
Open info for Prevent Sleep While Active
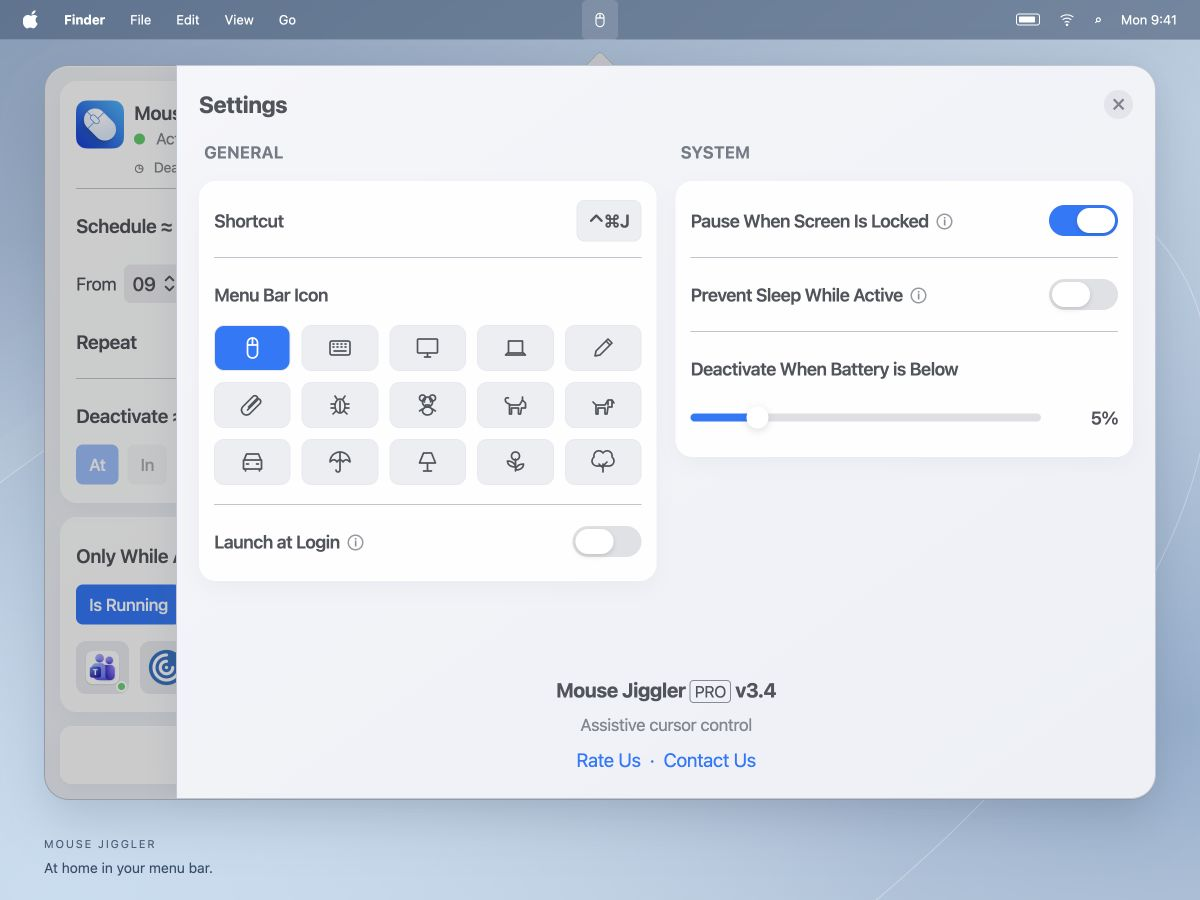coord(918,295)
